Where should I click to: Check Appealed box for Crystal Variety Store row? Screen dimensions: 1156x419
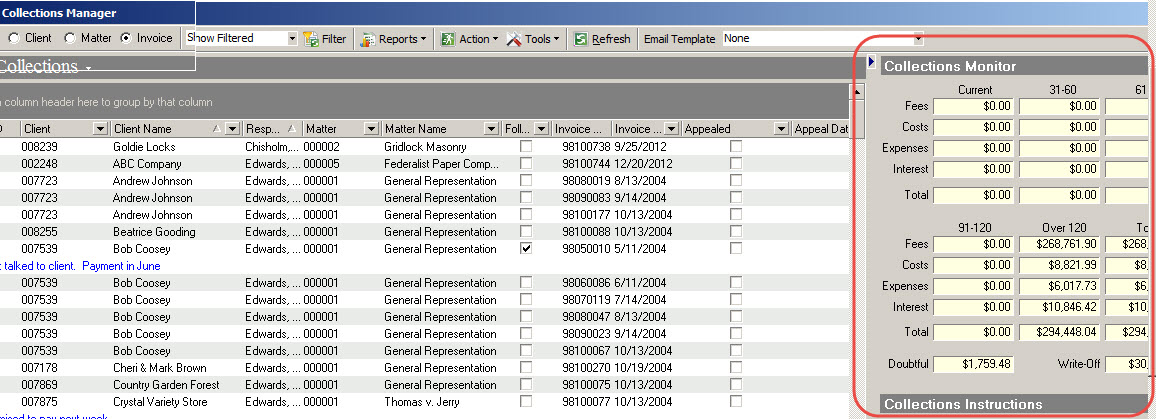736,401
